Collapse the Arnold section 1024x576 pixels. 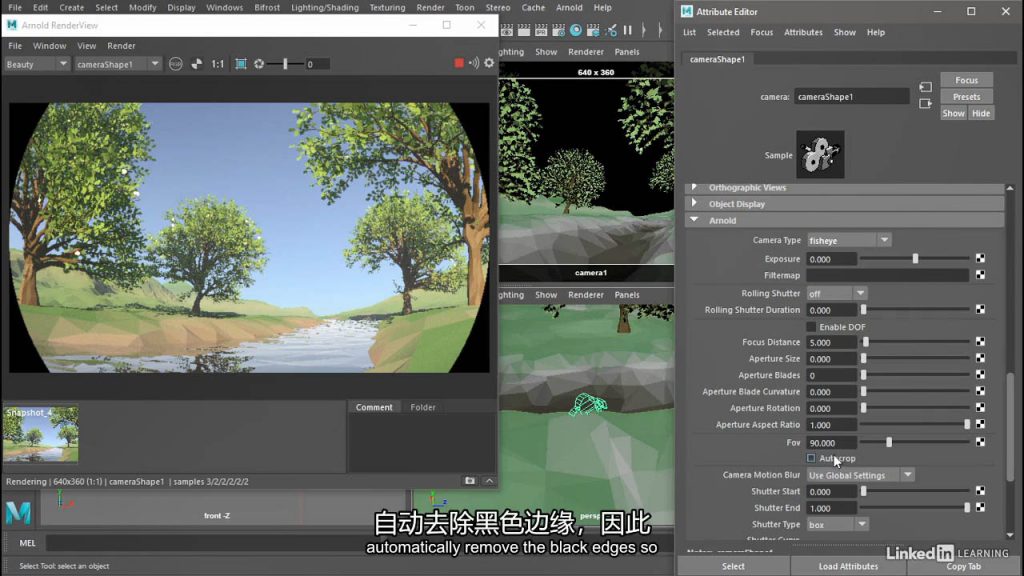pyautogui.click(x=844, y=220)
